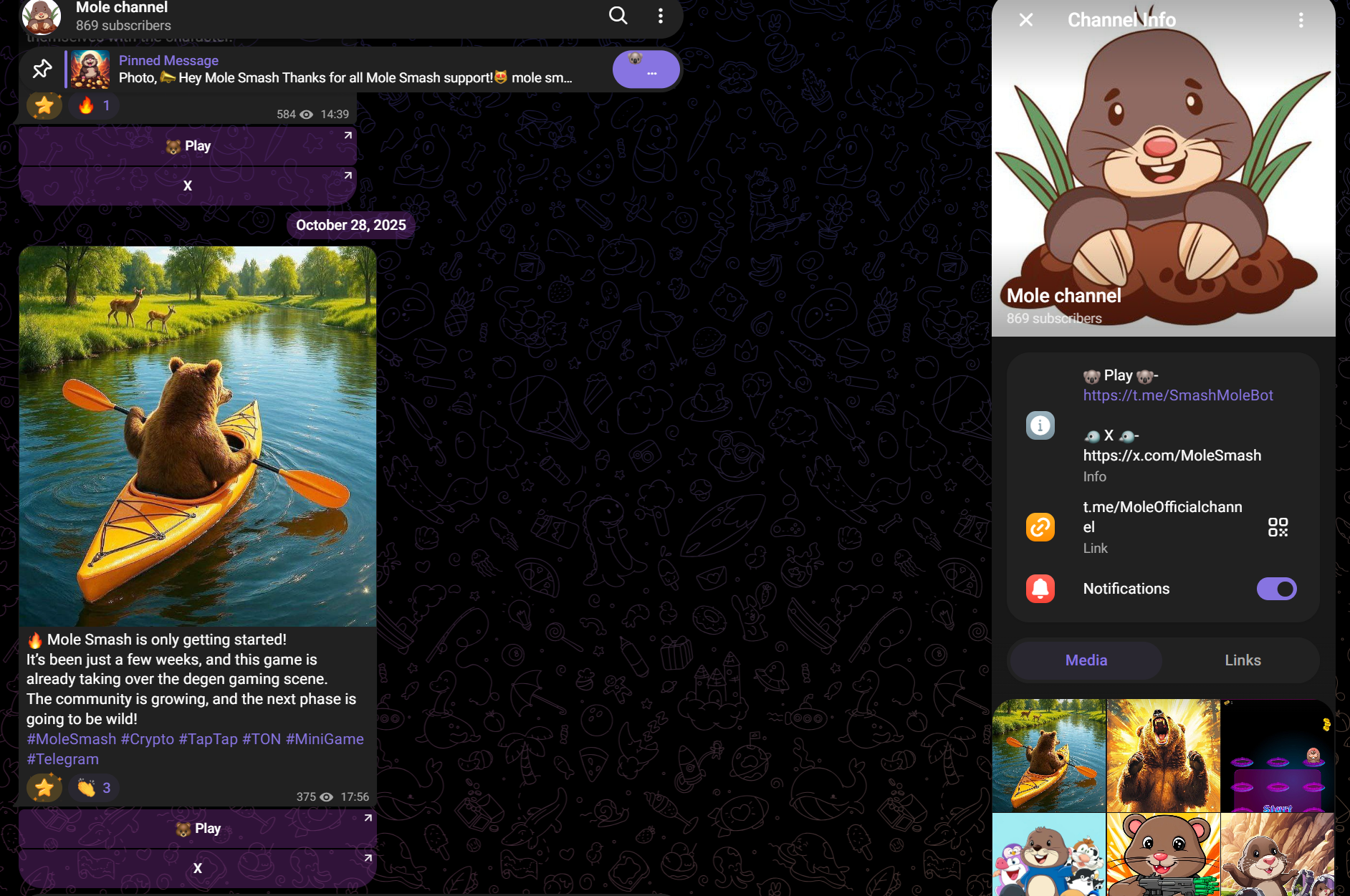Screen dimensions: 1350x896
Task: Click the star reaction on the kayak post
Action: [44, 788]
